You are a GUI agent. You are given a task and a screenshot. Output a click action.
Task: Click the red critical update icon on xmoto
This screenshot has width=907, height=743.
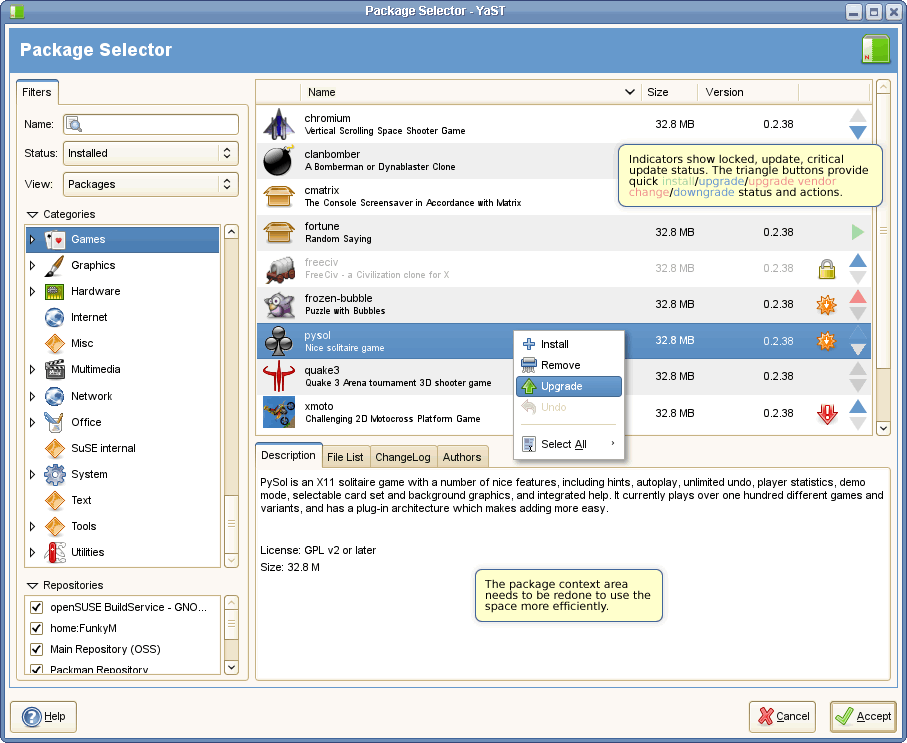click(827, 413)
